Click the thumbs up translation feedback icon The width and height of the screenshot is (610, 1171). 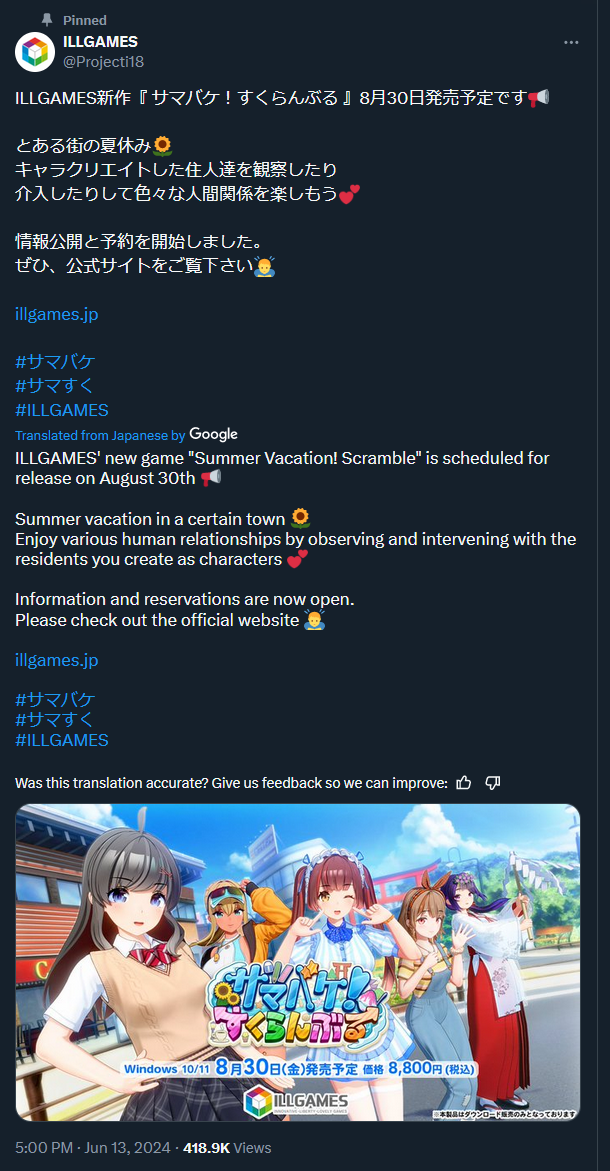point(463,782)
